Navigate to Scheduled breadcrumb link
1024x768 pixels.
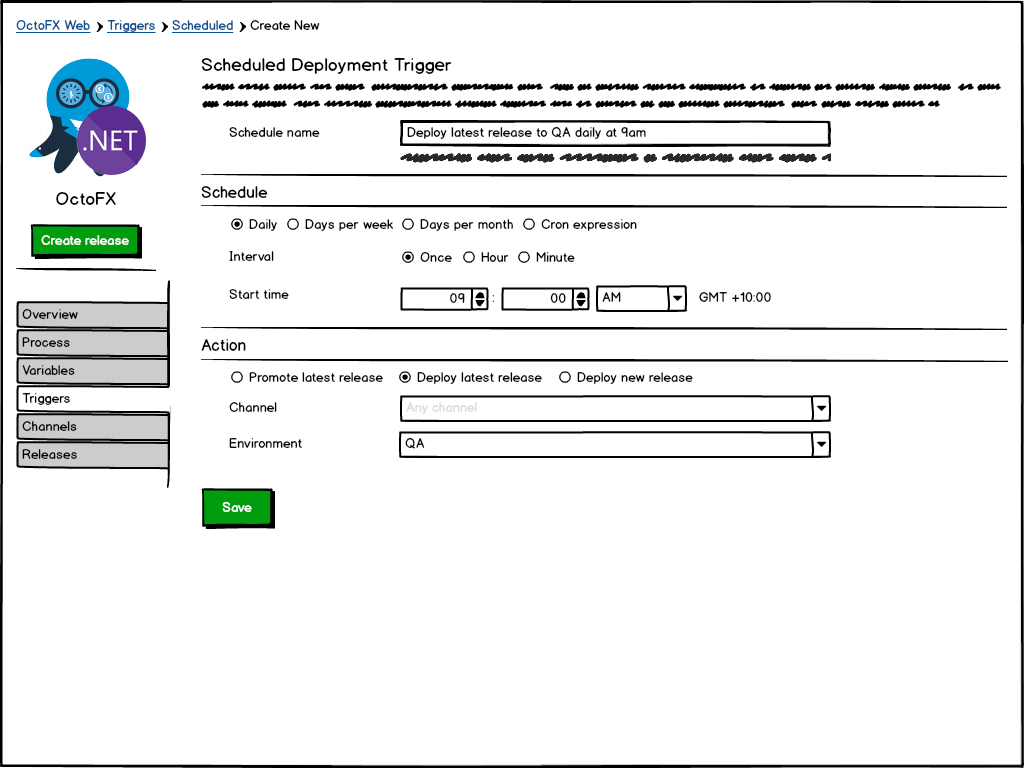click(x=202, y=26)
